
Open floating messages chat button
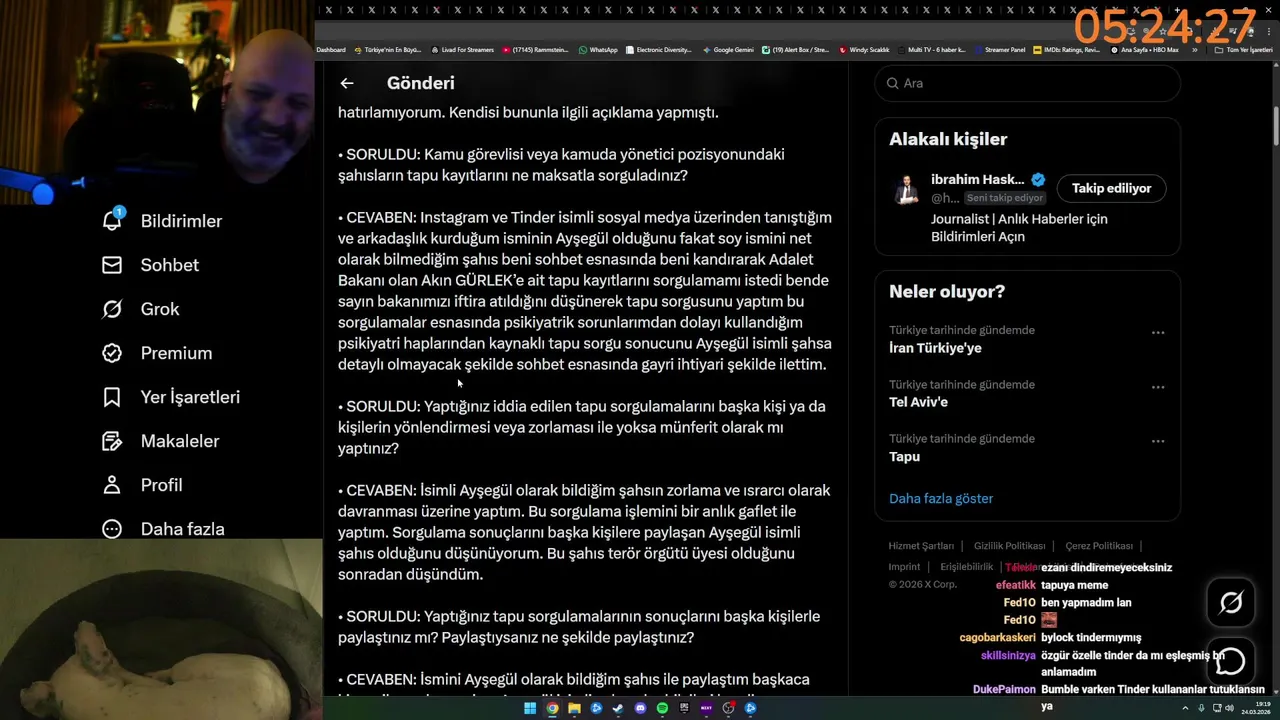1231,661
